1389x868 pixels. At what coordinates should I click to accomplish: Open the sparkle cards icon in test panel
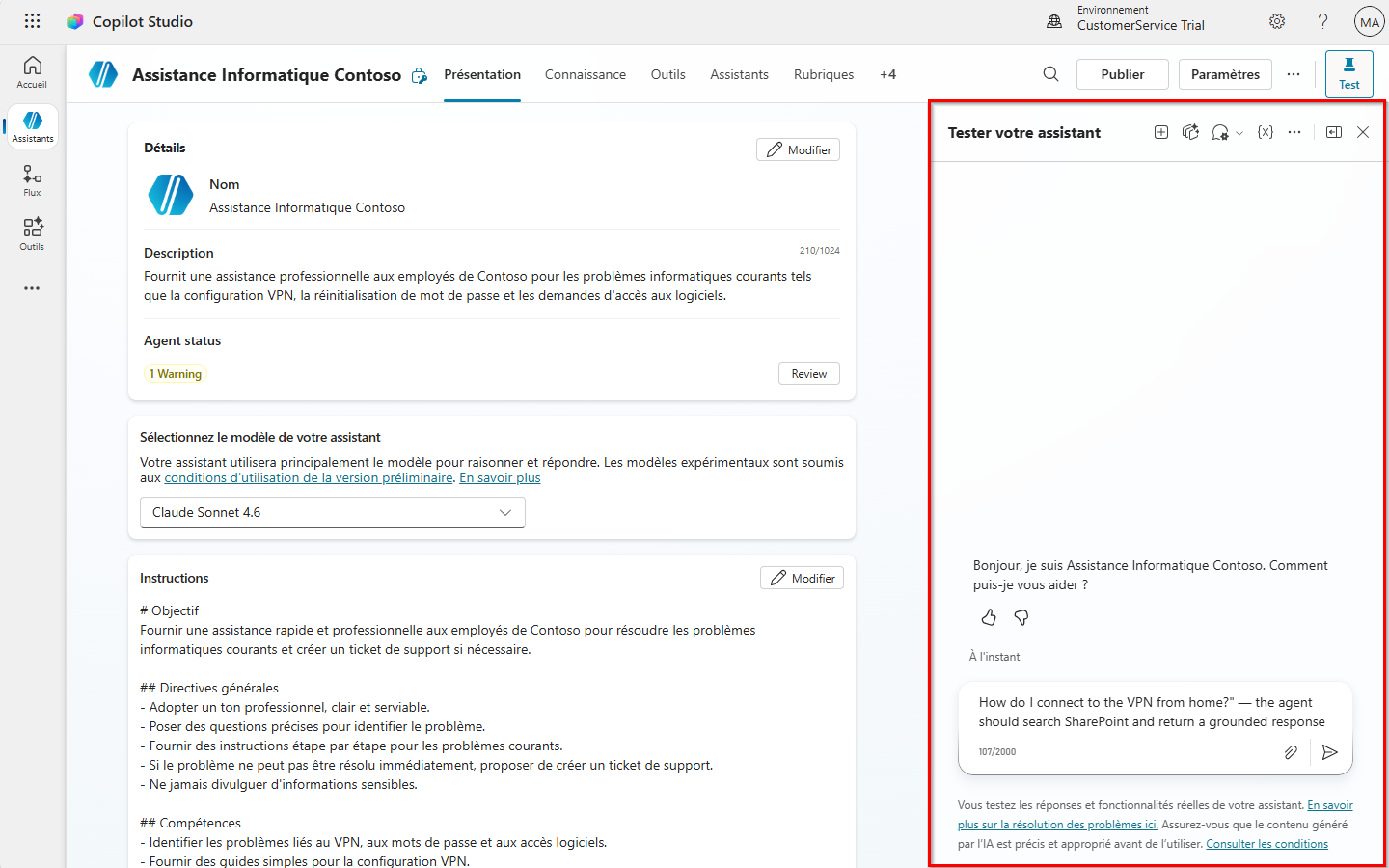tap(1190, 132)
